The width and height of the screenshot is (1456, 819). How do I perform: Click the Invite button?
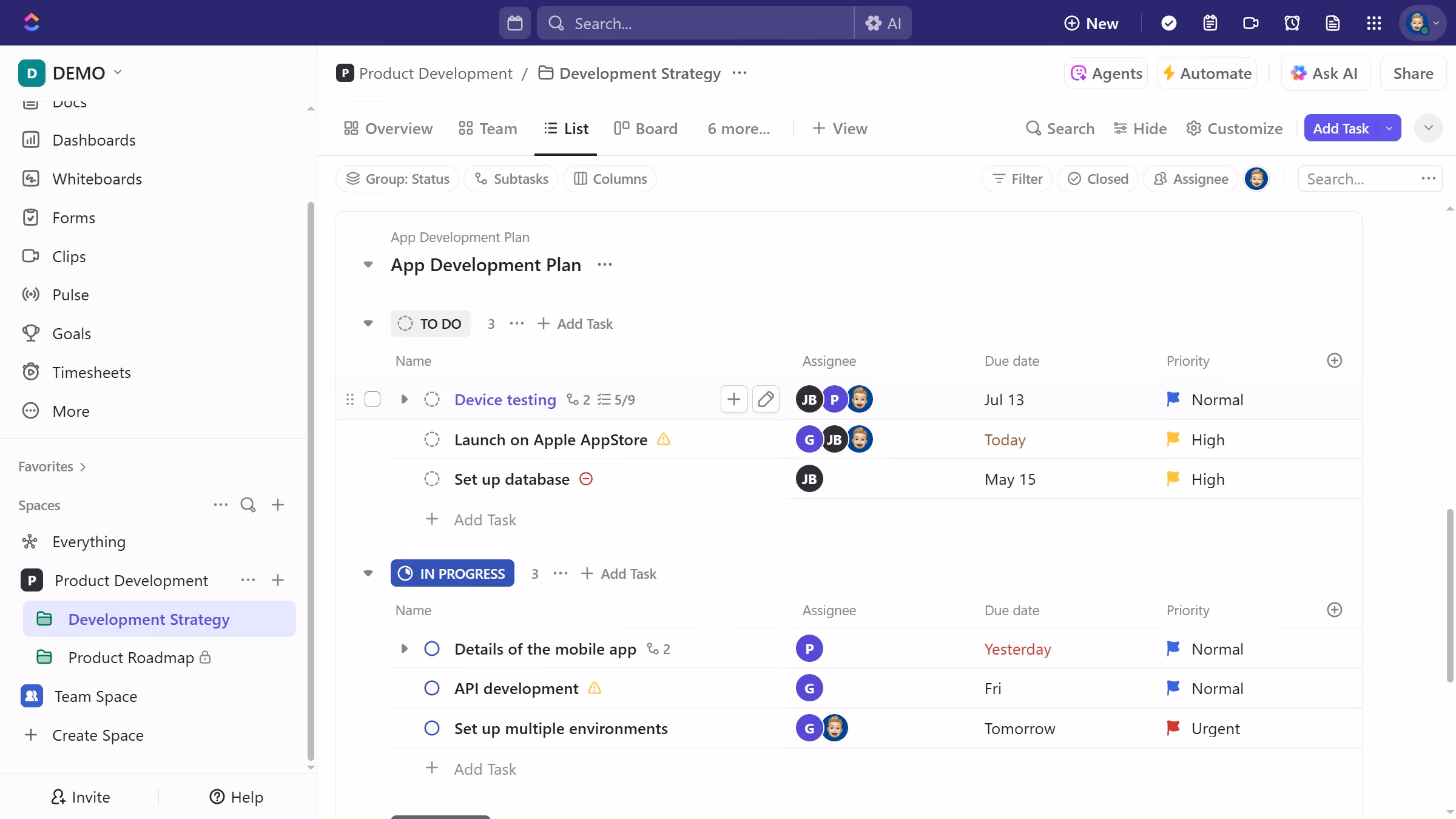80,797
